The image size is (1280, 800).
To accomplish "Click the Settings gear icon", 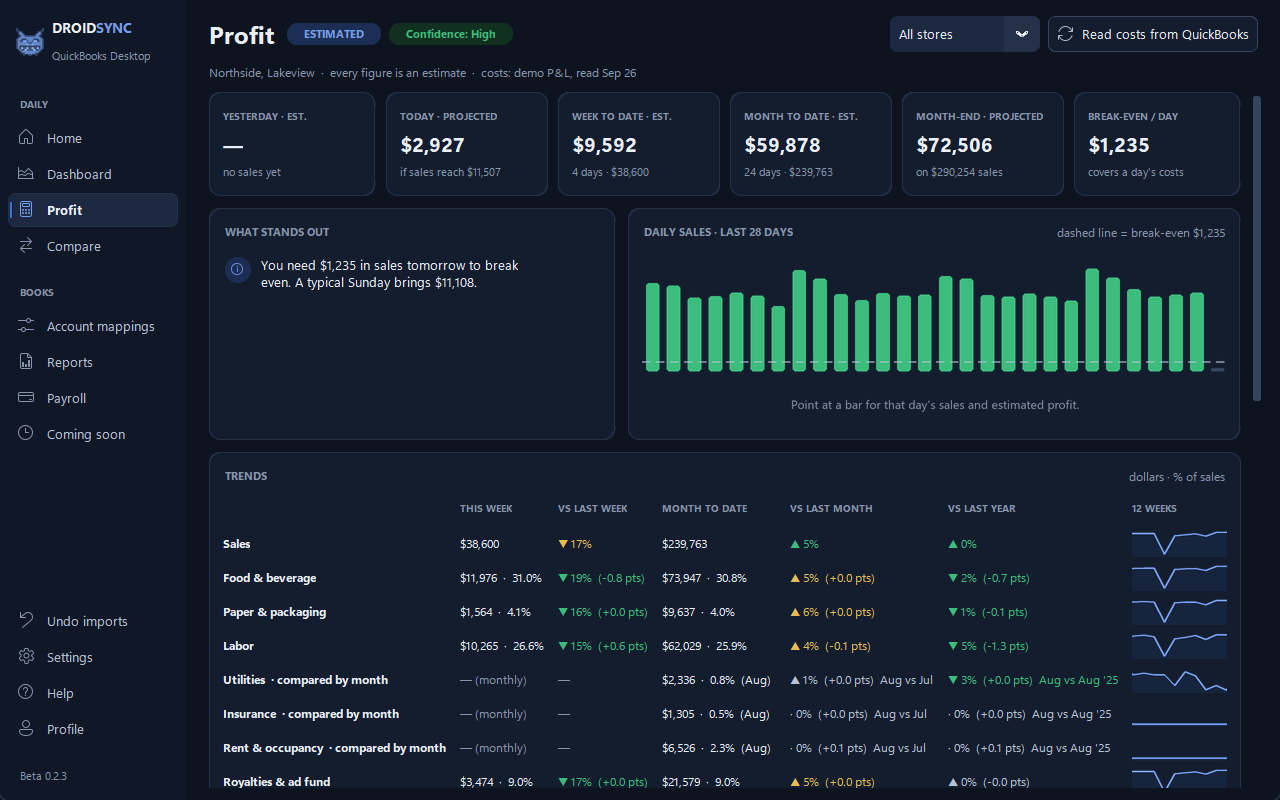I will [x=27, y=657].
